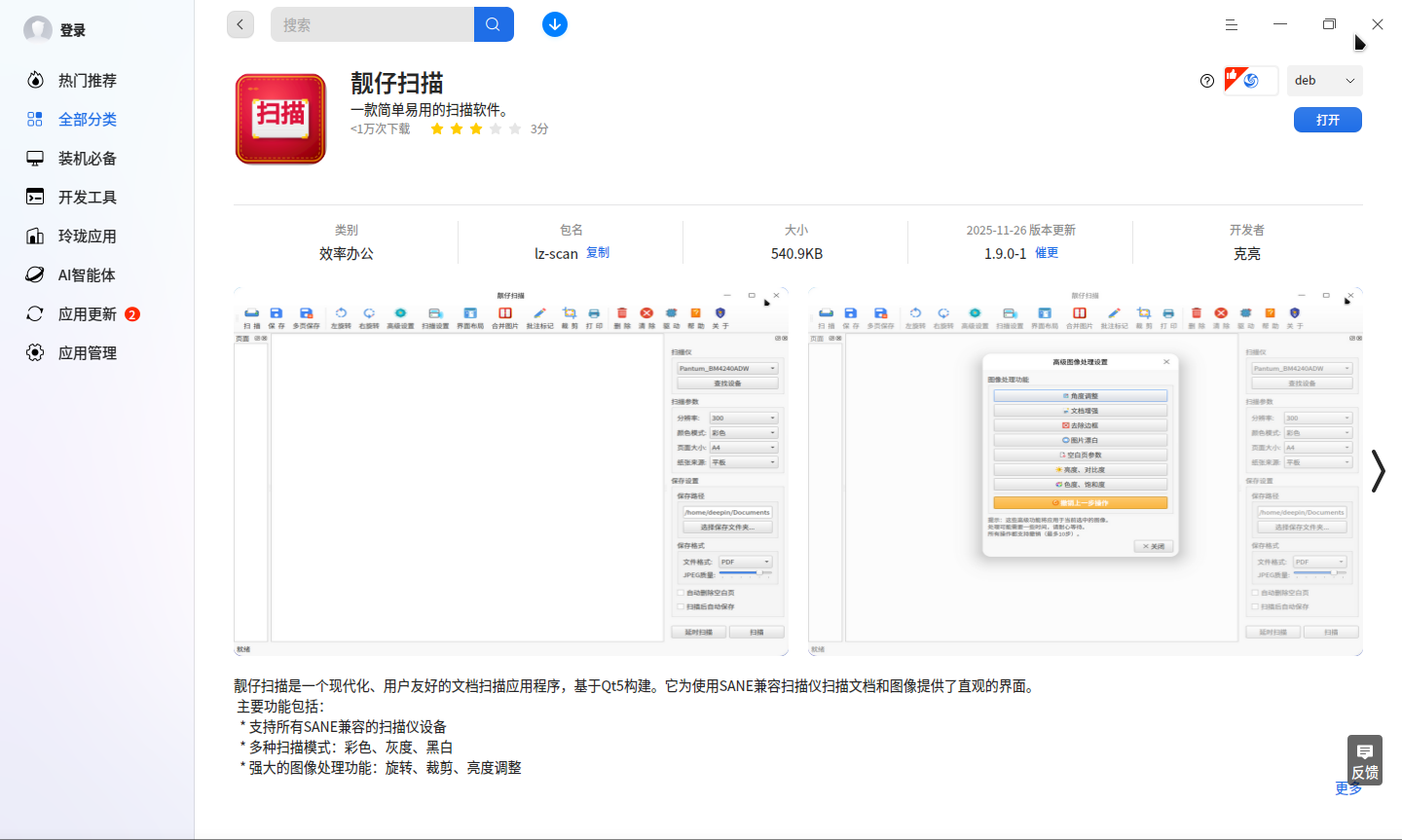This screenshot has width=1402, height=840.
Task: Click 催更 next to version 1.9.0-1
Action: pyautogui.click(x=1047, y=252)
